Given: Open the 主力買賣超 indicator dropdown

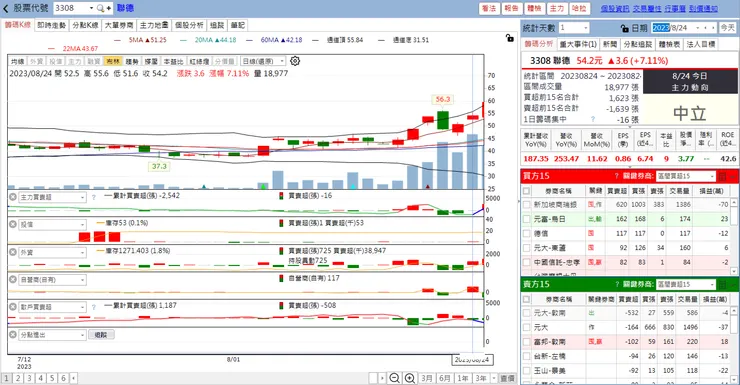Looking at the screenshot, I should click(x=83, y=197).
